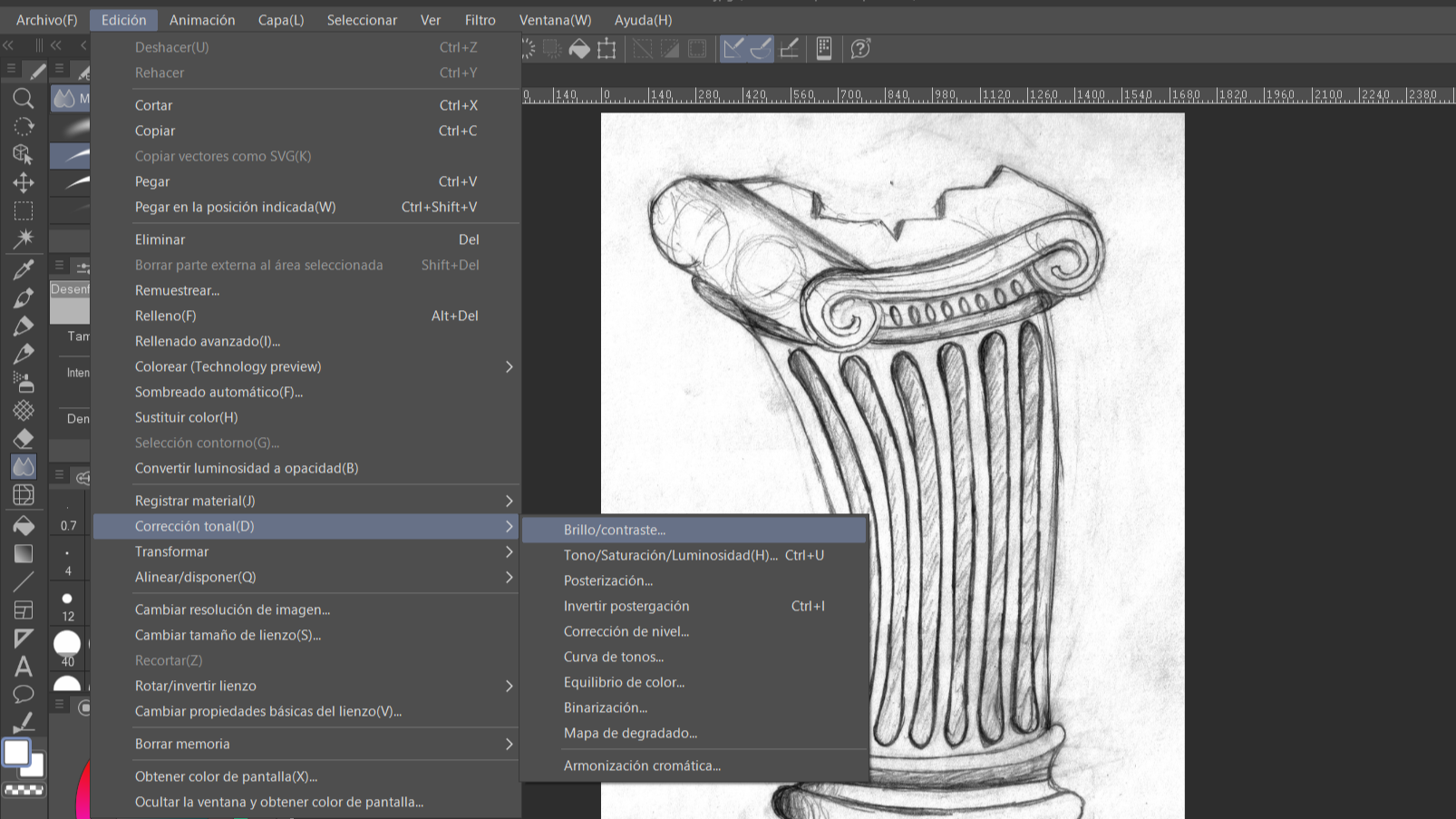Pick the Auto select magic wand tool
1456x819 pixels.
tap(24, 239)
